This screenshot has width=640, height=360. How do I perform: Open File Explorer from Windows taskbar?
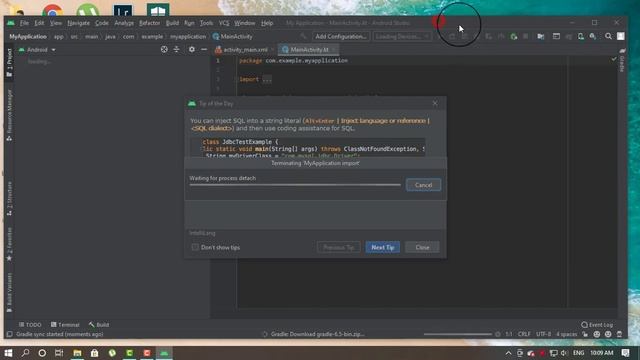pyautogui.click(x=77, y=353)
